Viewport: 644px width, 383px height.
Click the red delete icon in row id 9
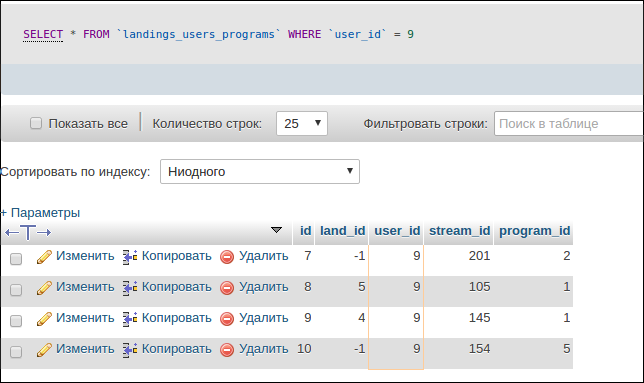point(227,319)
